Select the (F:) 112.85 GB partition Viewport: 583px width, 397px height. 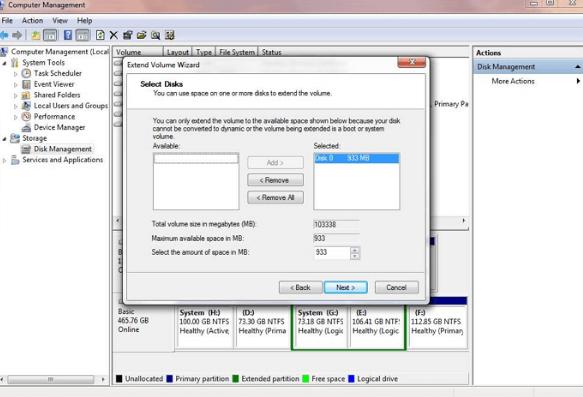[x=437, y=326]
